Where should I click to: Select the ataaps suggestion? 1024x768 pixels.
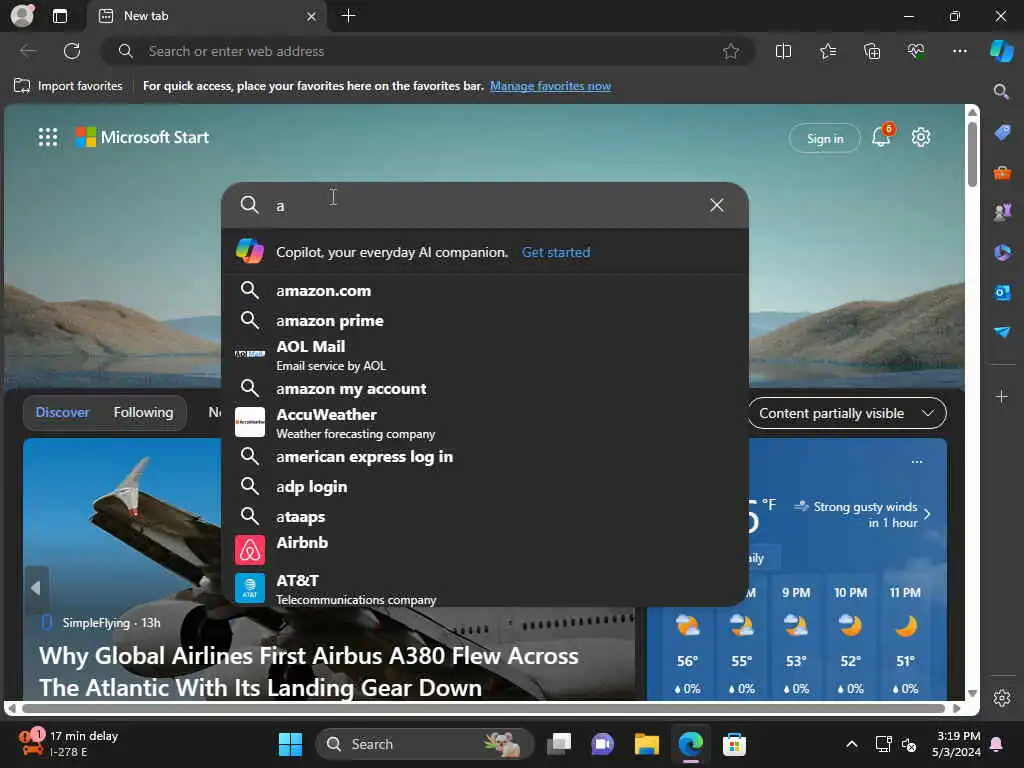click(485, 517)
